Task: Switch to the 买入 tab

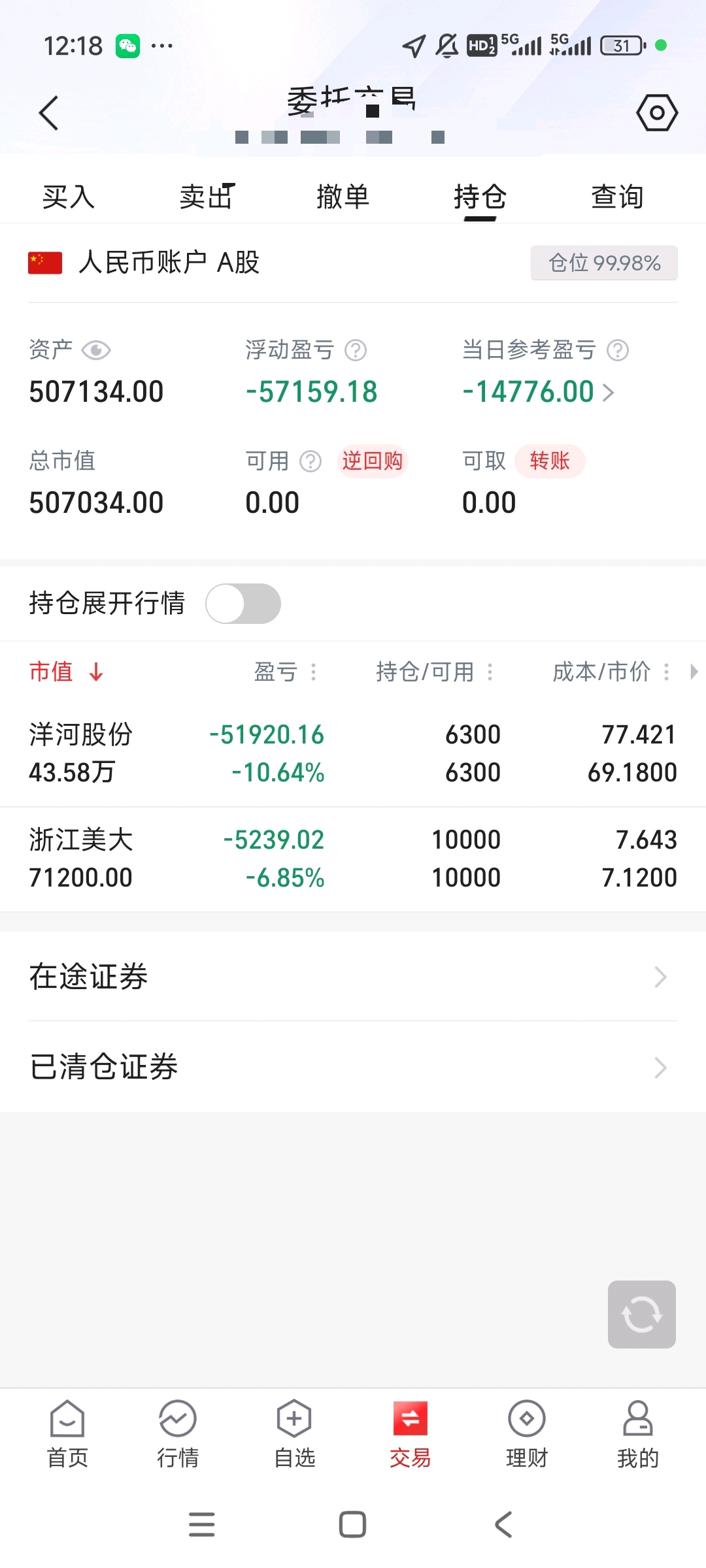Action: (x=69, y=197)
